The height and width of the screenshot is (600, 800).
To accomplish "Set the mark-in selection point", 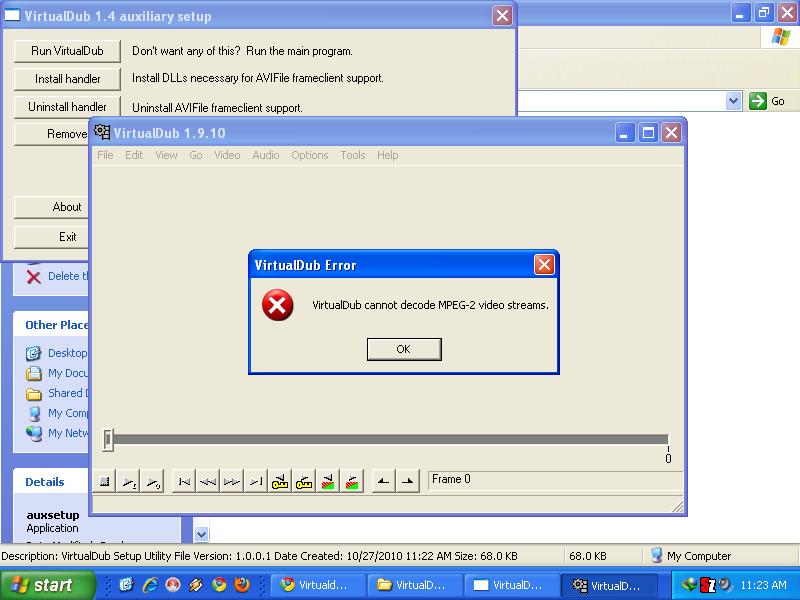I will pyautogui.click(x=383, y=481).
